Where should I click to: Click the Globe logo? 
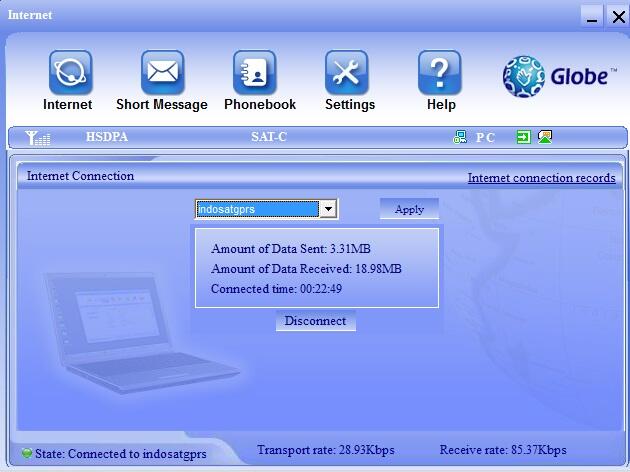pos(559,76)
